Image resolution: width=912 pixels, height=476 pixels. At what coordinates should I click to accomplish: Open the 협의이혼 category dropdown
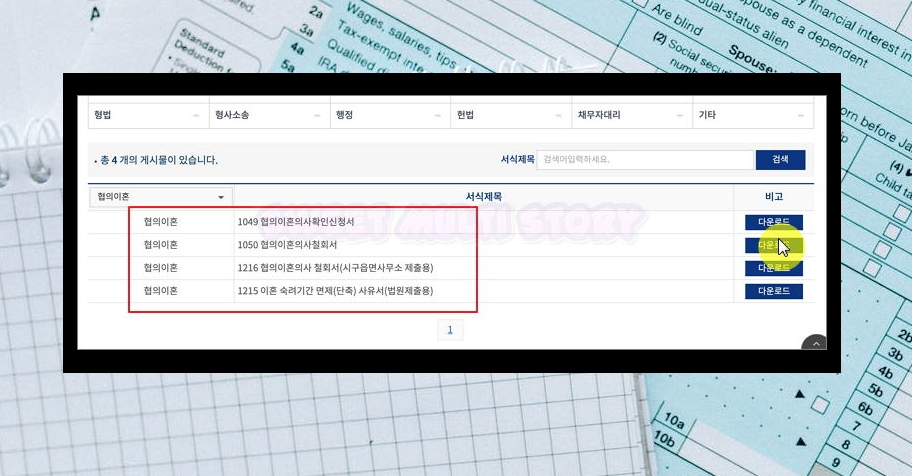click(161, 197)
